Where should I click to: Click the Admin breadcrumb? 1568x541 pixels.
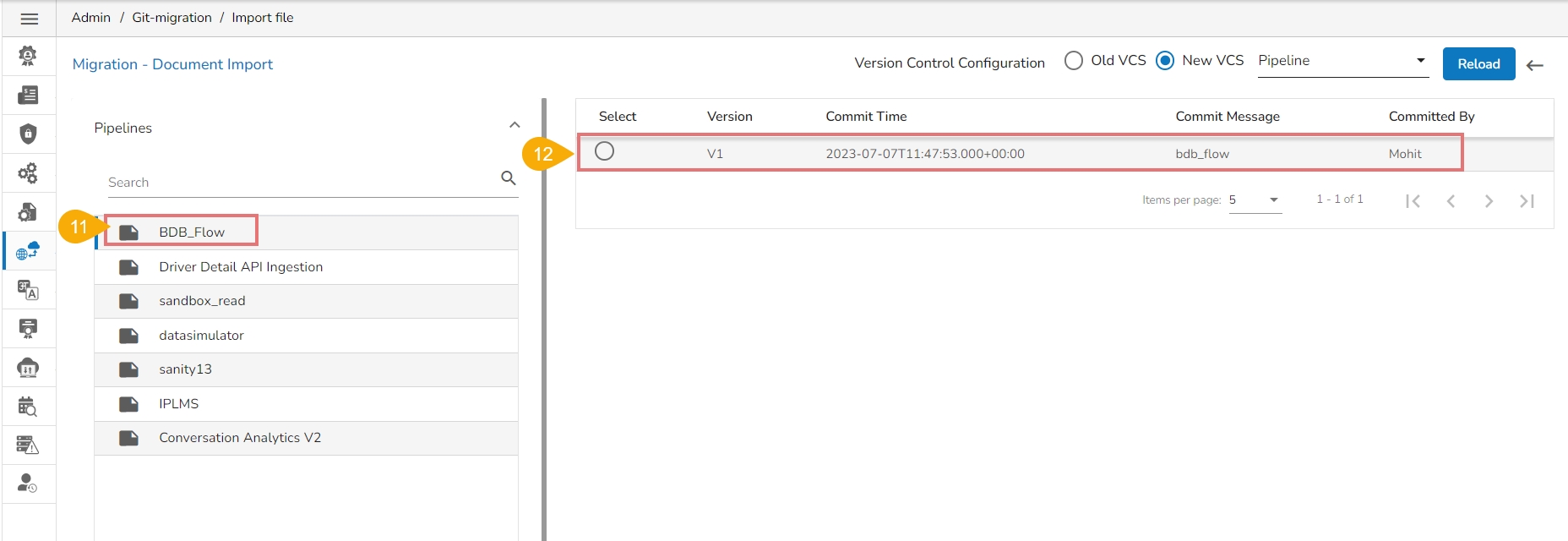tap(91, 18)
